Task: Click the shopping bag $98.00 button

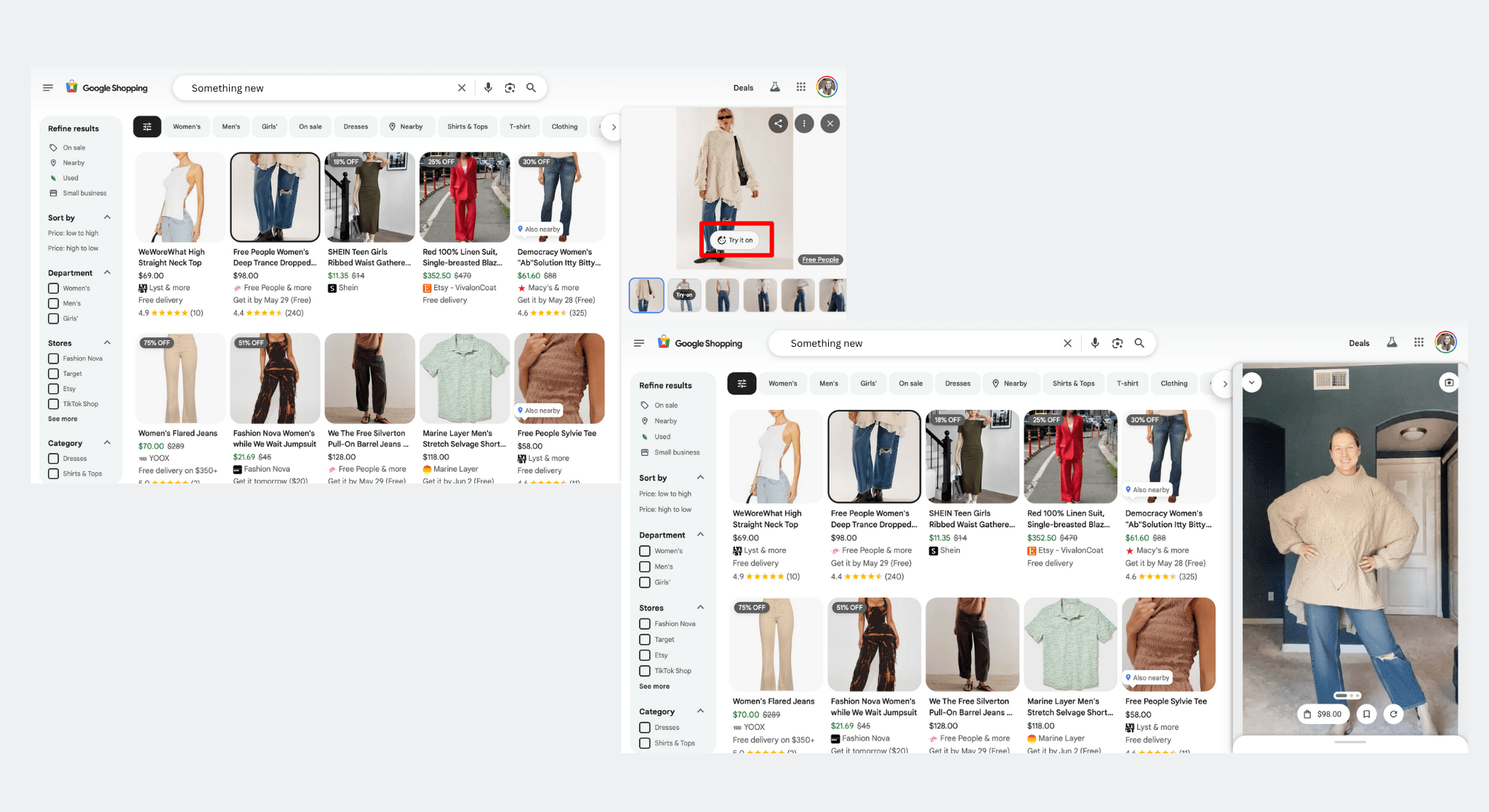Action: 1323,714
